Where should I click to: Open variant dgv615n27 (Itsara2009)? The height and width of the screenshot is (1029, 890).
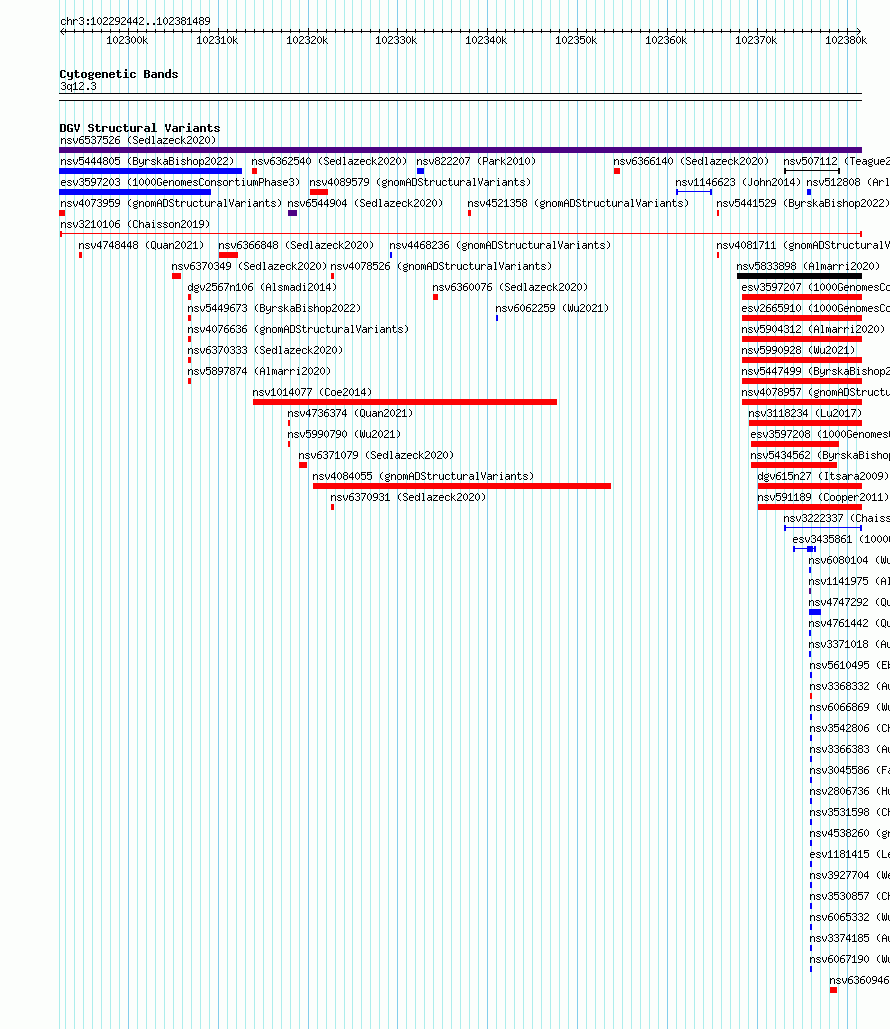click(x=823, y=476)
